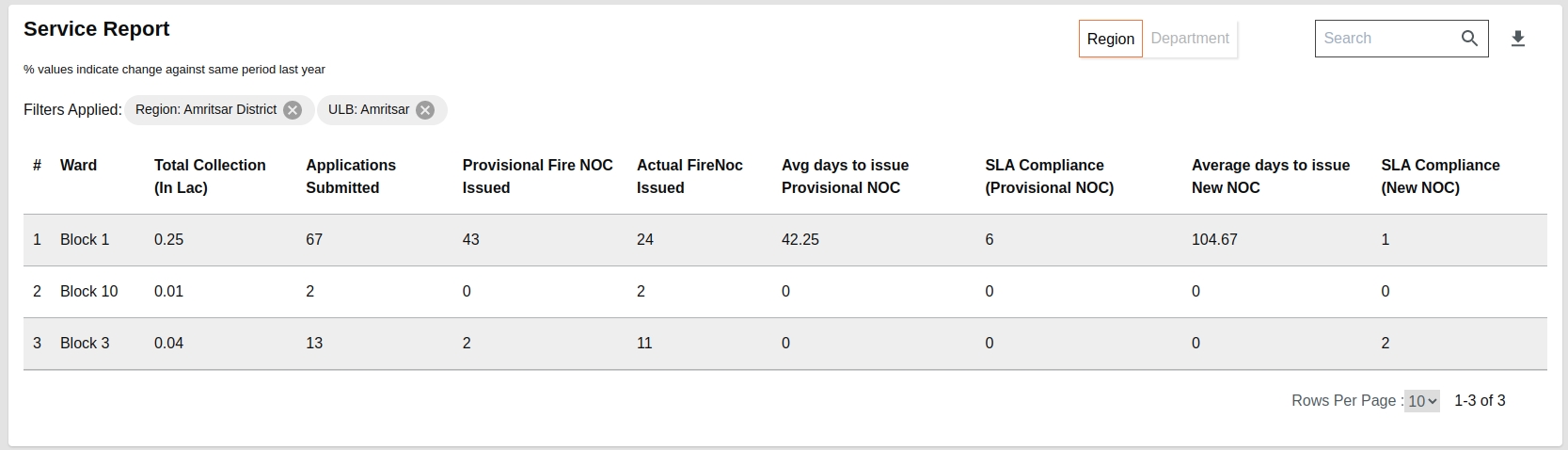
Task: Sort by SLA Compliance (Provisional NOC) column
Action: click(x=1049, y=176)
